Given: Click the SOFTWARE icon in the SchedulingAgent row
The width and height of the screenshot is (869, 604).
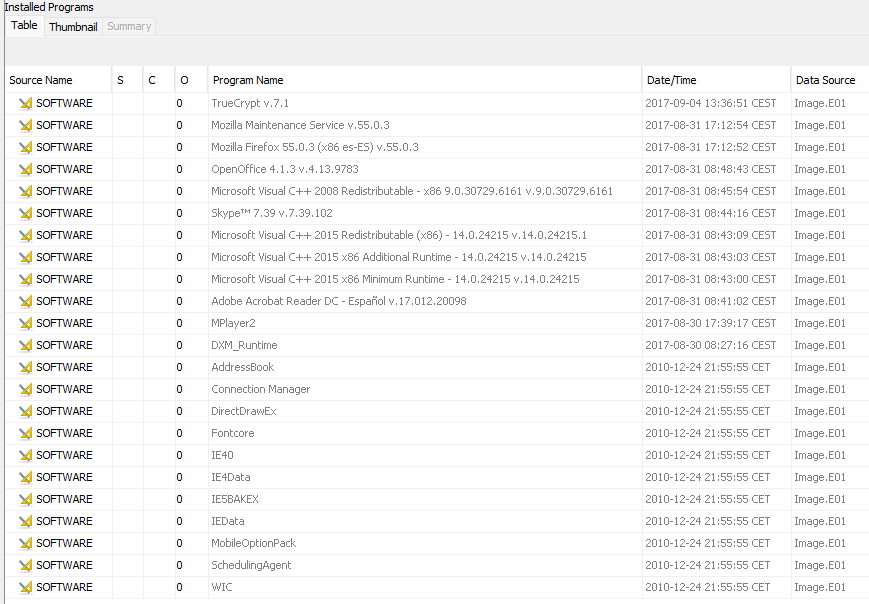Looking at the screenshot, I should pos(25,565).
